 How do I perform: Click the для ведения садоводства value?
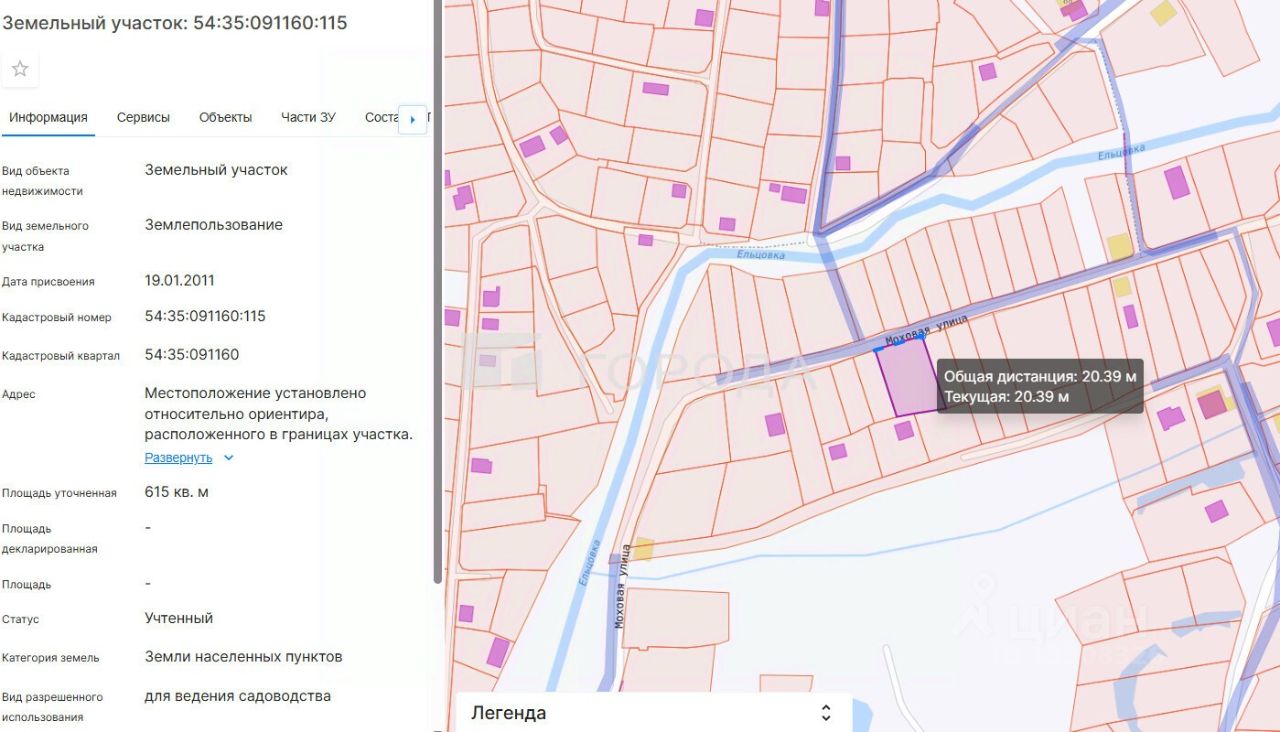238,695
